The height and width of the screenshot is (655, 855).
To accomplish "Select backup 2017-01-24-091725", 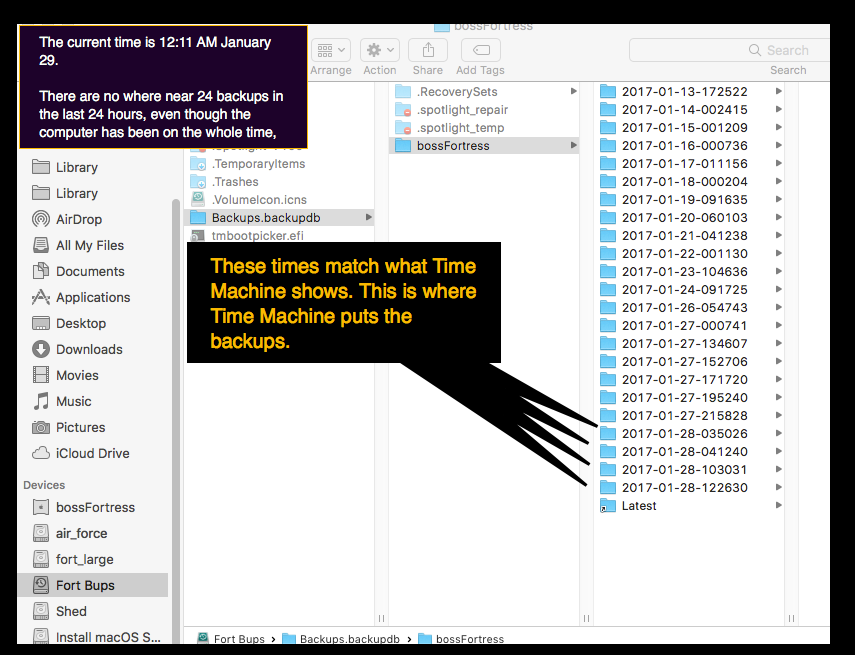I will tap(690, 290).
